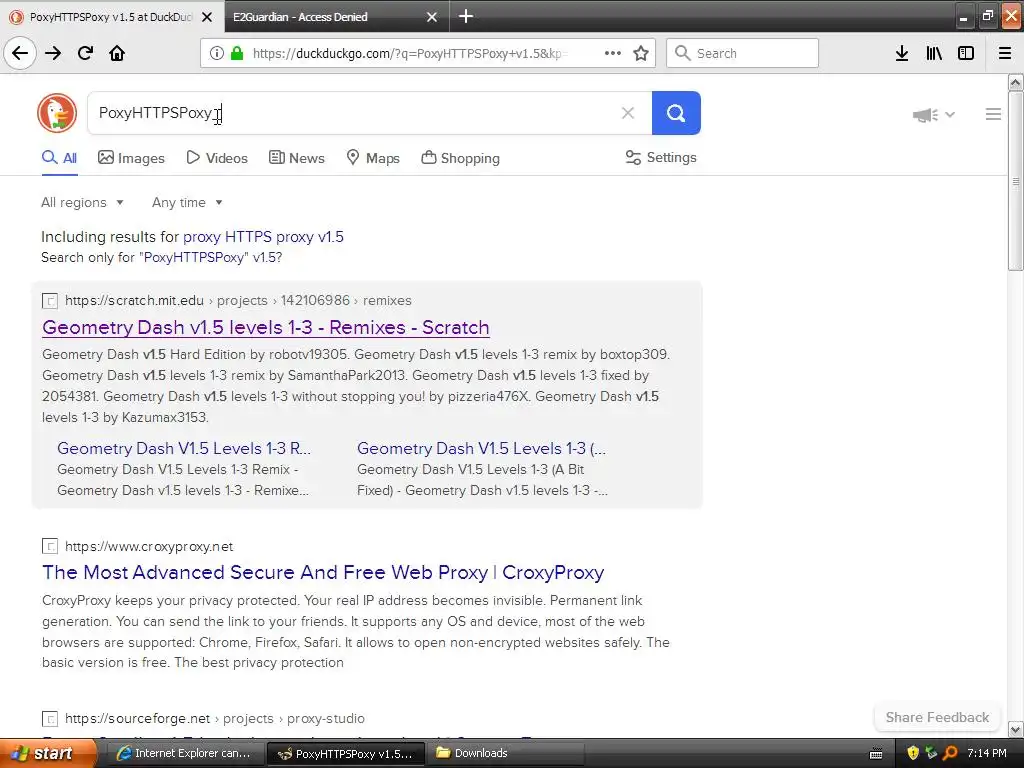The image size is (1024, 768).
Task: Click the scratch.mit.edu result favicon
Action: 50,300
